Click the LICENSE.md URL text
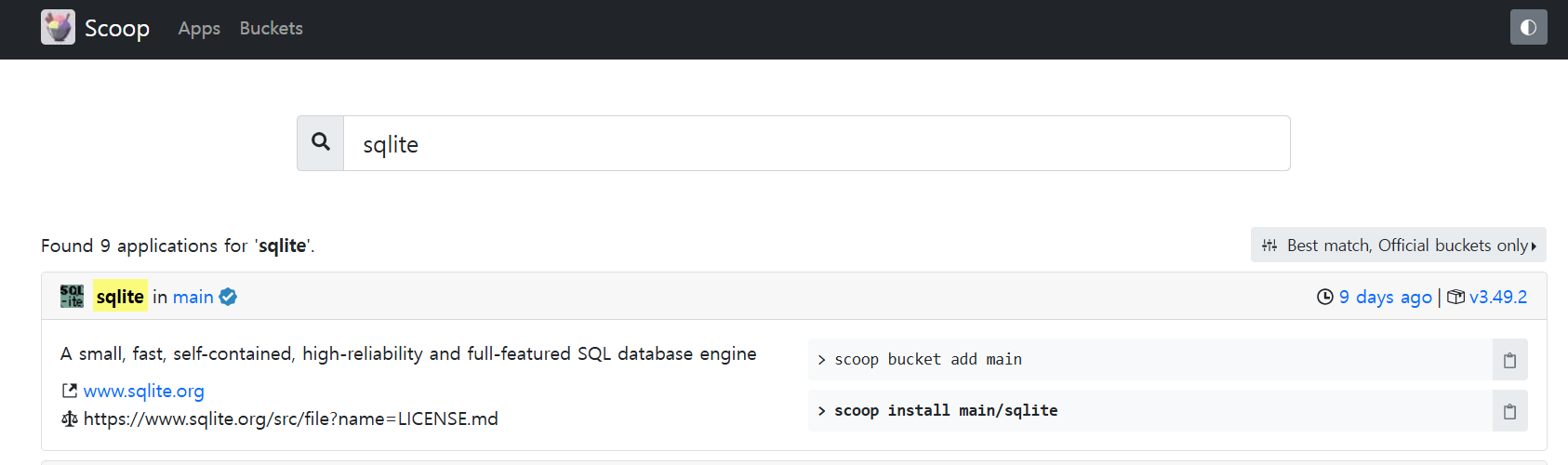This screenshot has height=465, width=1568. (291, 418)
